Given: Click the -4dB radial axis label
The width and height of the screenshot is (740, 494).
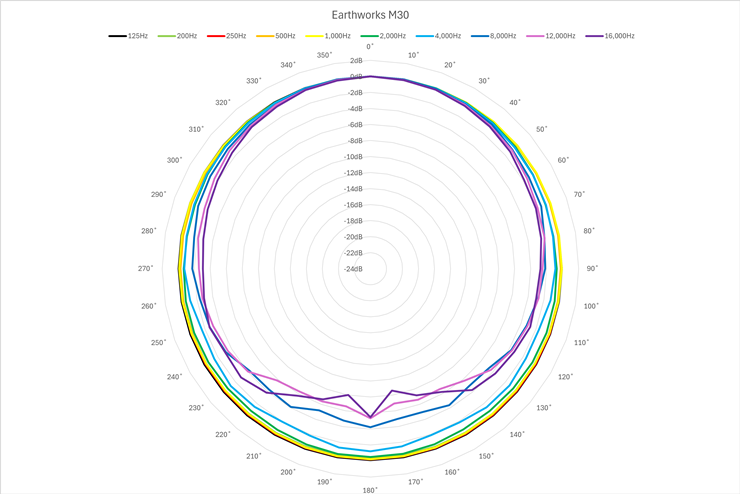Looking at the screenshot, I should point(355,109).
